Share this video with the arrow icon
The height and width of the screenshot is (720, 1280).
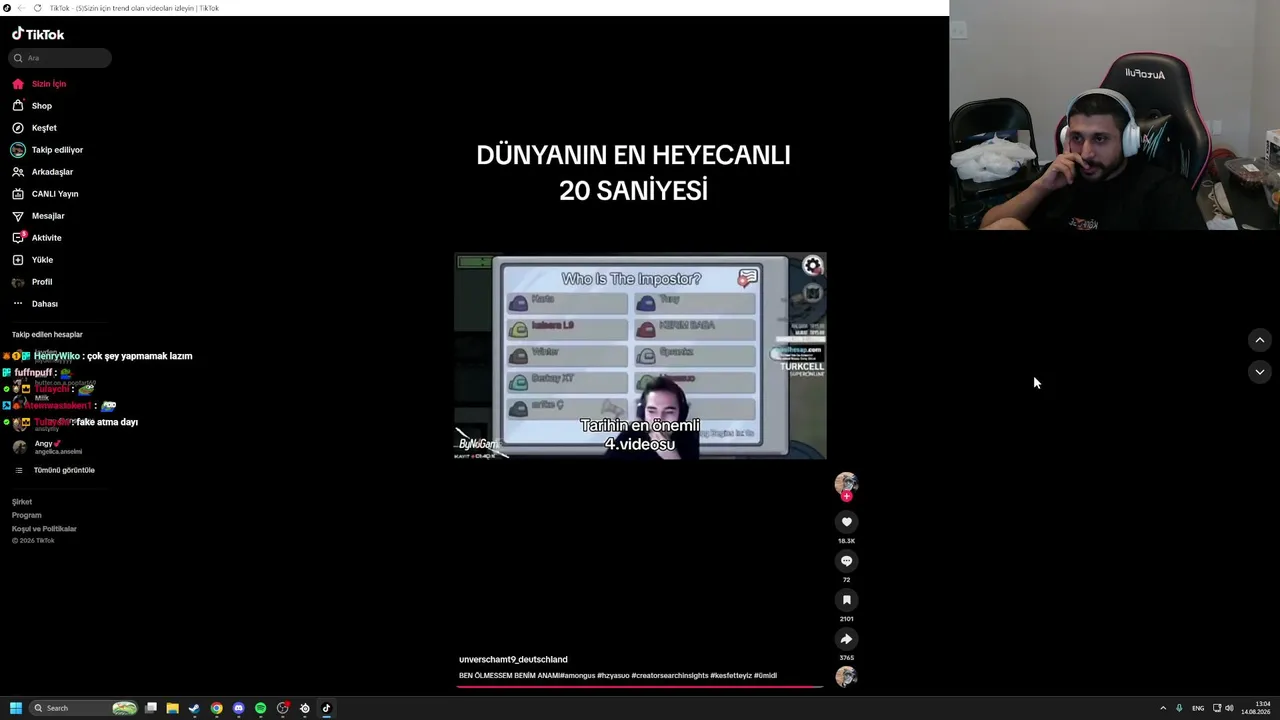pos(846,639)
